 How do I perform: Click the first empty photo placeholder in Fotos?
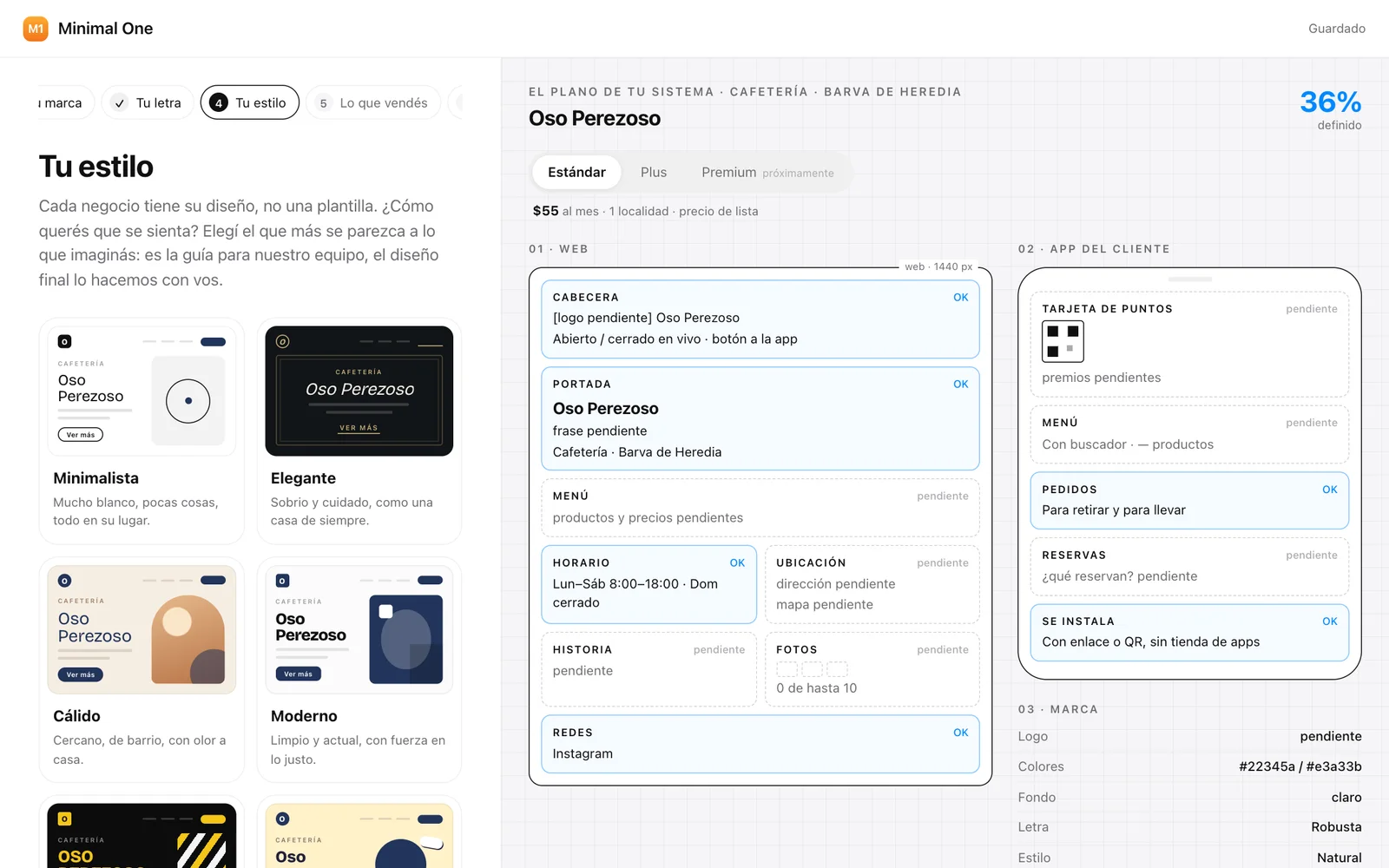[x=787, y=669]
